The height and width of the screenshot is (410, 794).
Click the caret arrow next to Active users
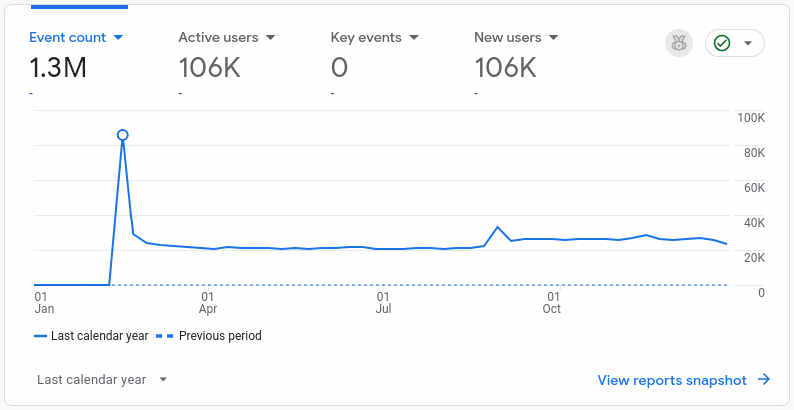[x=270, y=38]
